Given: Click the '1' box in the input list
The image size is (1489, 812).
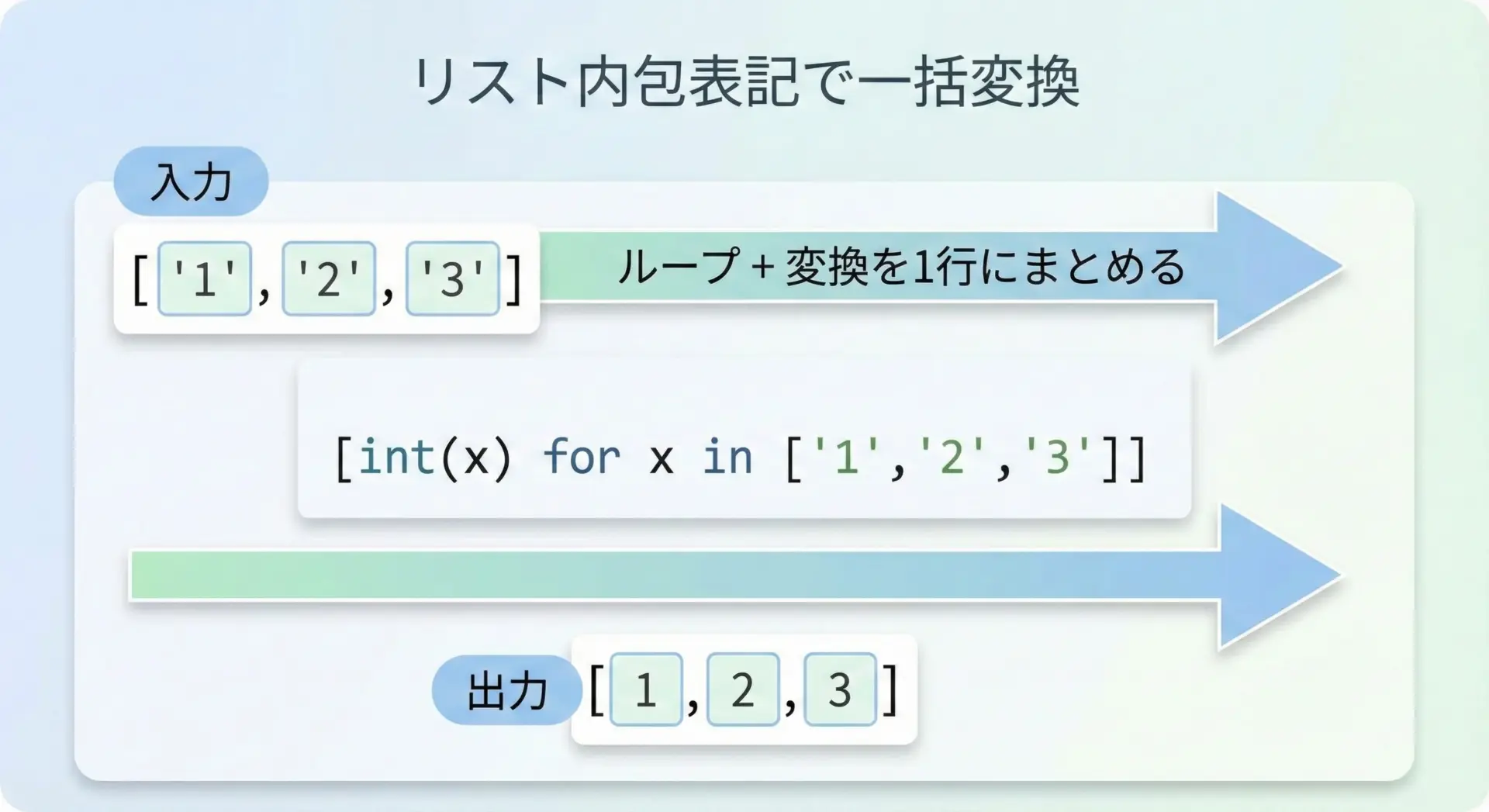Looking at the screenshot, I should coord(204,278).
